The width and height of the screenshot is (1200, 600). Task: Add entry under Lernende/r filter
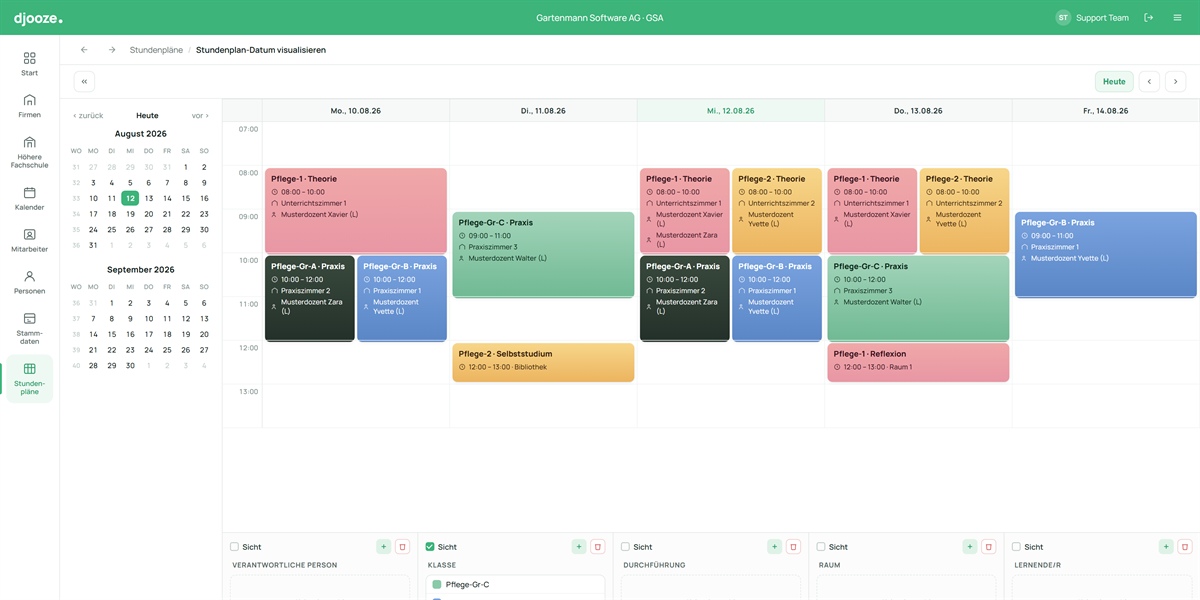pyautogui.click(x=1165, y=547)
